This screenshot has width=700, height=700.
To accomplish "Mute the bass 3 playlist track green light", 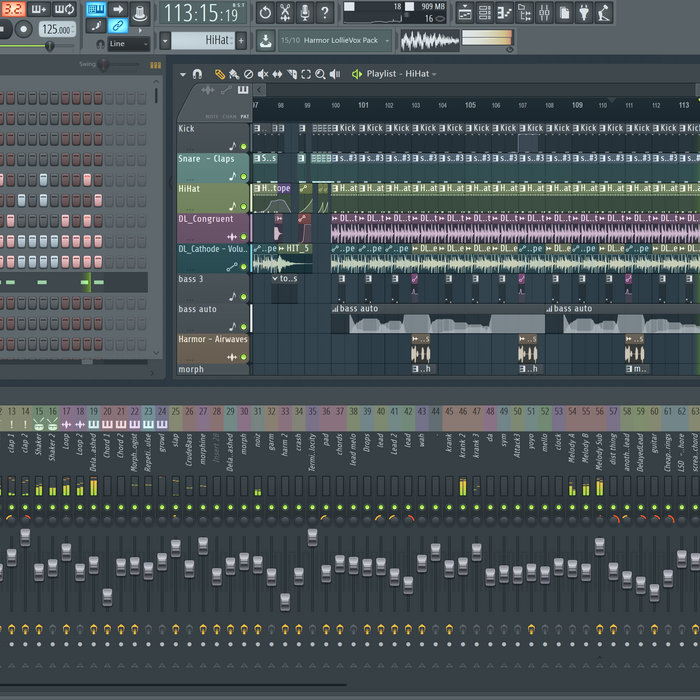I will pos(244,296).
